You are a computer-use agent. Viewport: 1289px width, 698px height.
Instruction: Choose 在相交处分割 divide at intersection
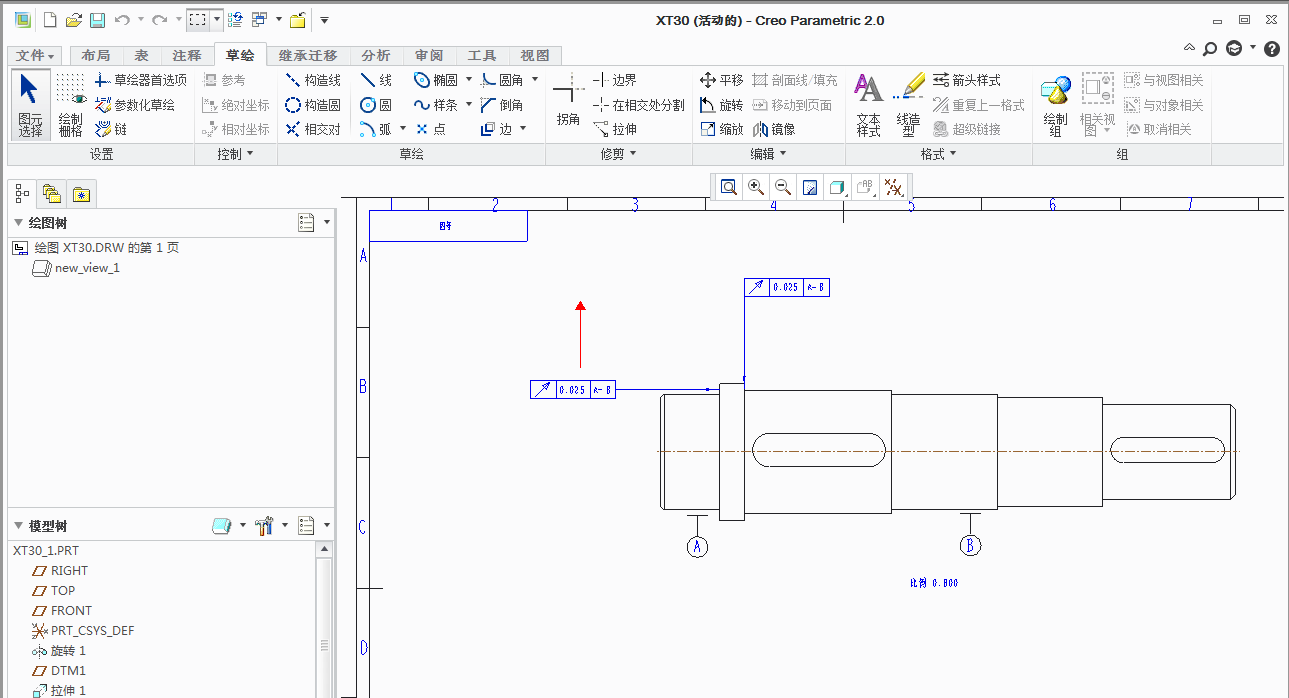pos(638,105)
